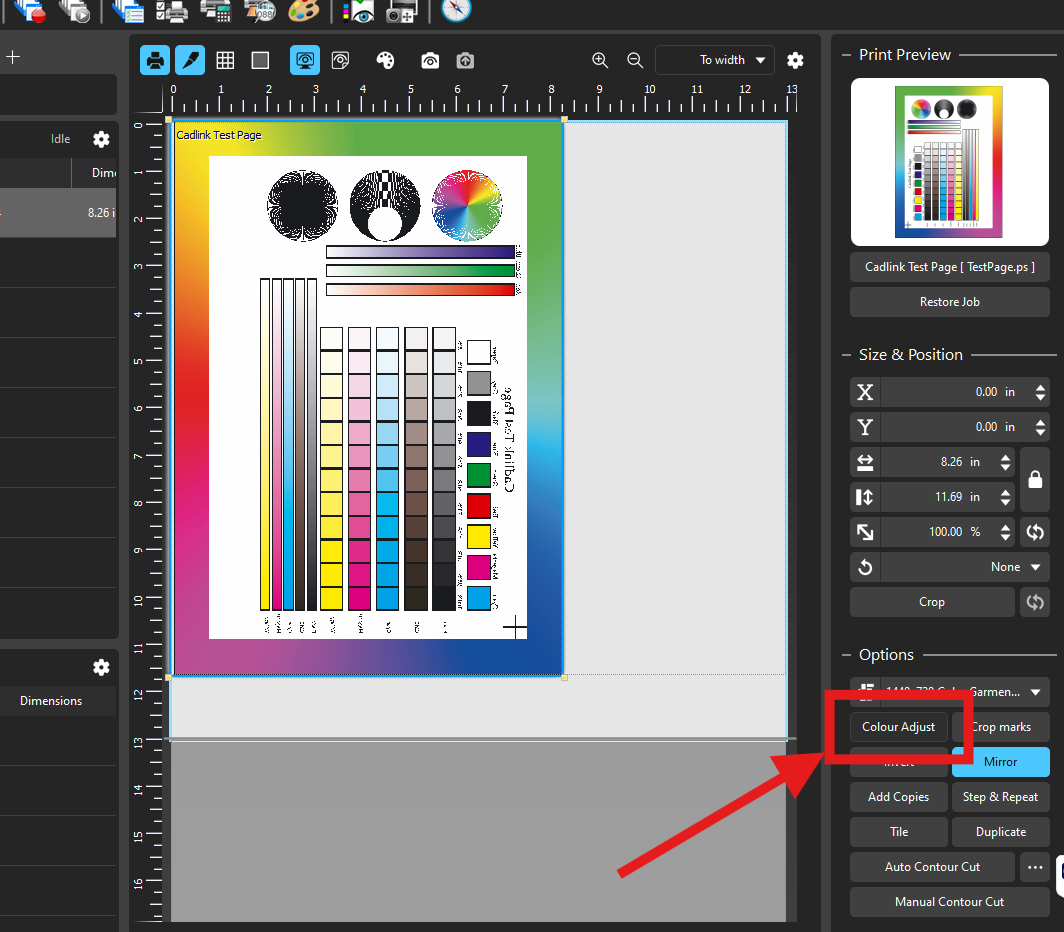Viewport: 1064px width, 932px height.
Task: Click the plus icon to add queue tab
Action: pyautogui.click(x=13, y=57)
